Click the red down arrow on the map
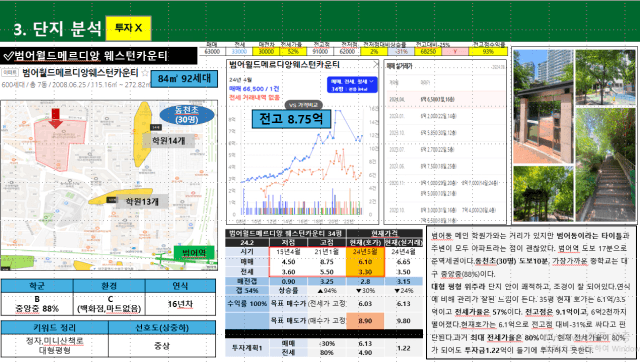 56,119
